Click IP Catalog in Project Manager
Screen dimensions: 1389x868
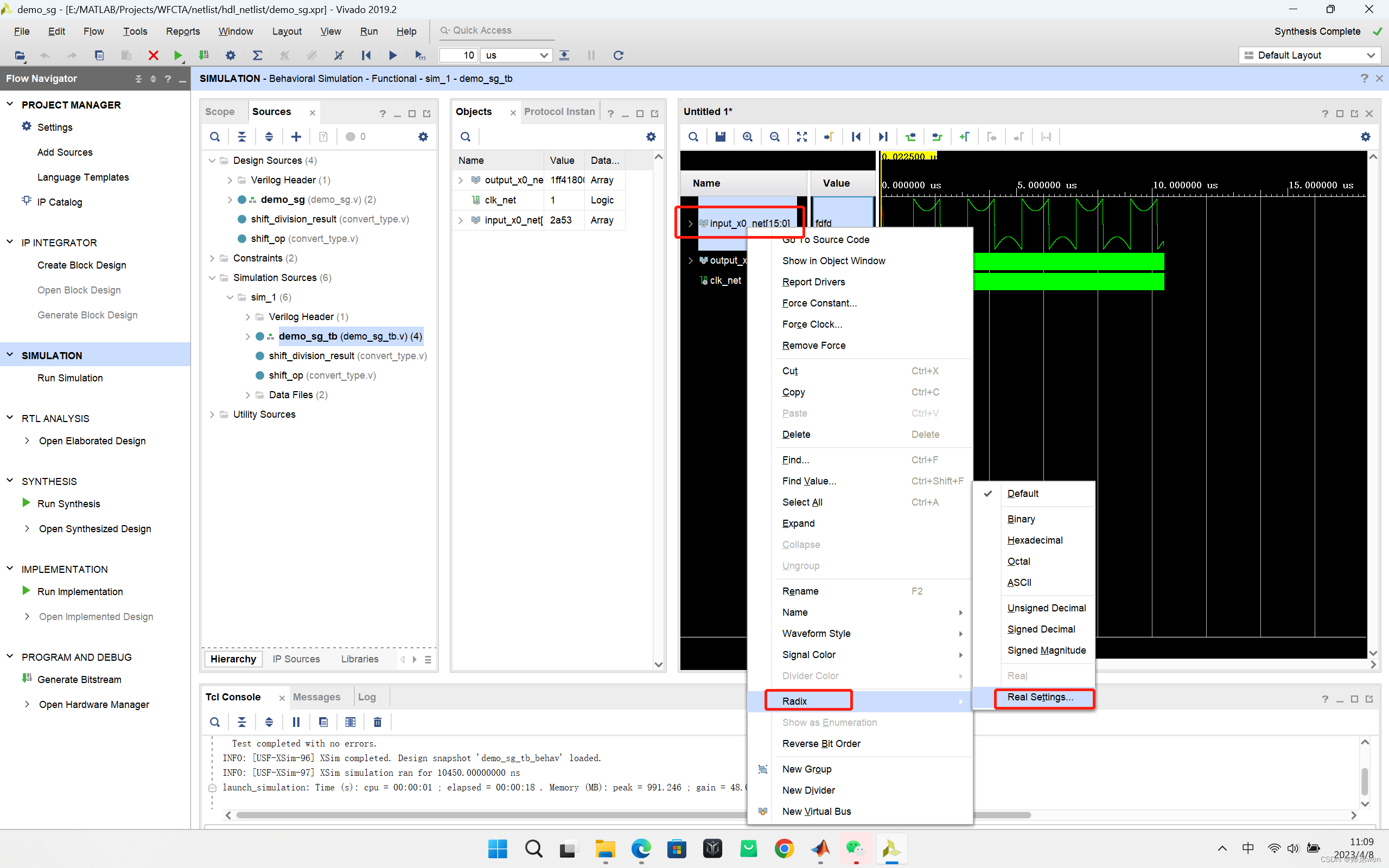pyautogui.click(x=60, y=202)
